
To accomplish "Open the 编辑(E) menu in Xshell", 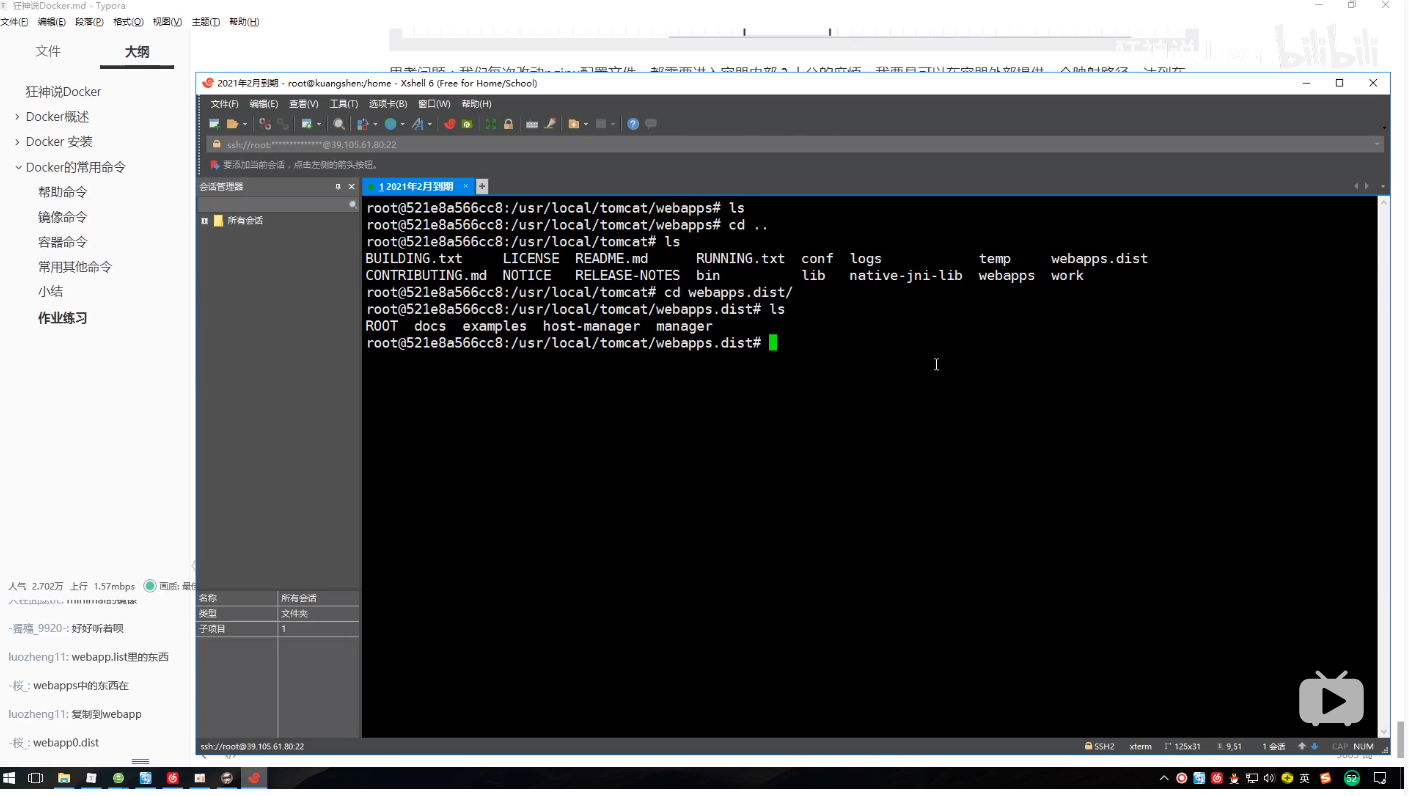I will tap(264, 104).
